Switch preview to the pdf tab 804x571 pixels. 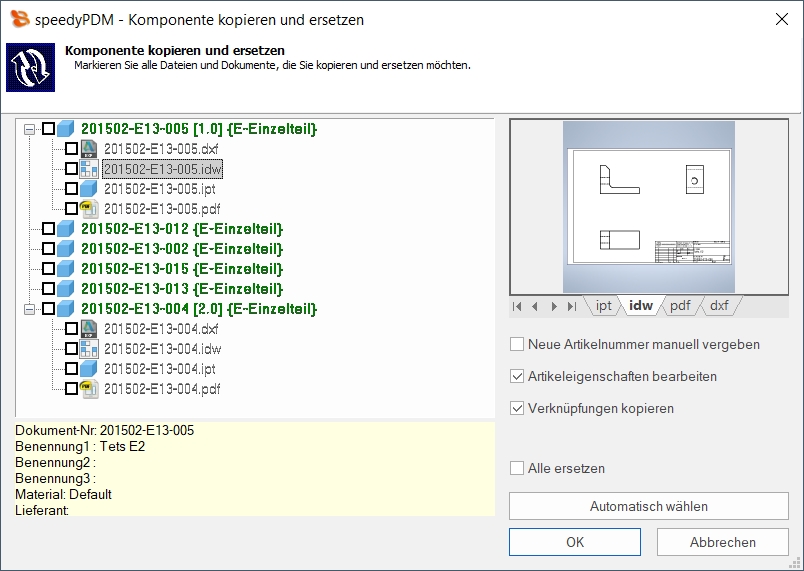[x=680, y=306]
